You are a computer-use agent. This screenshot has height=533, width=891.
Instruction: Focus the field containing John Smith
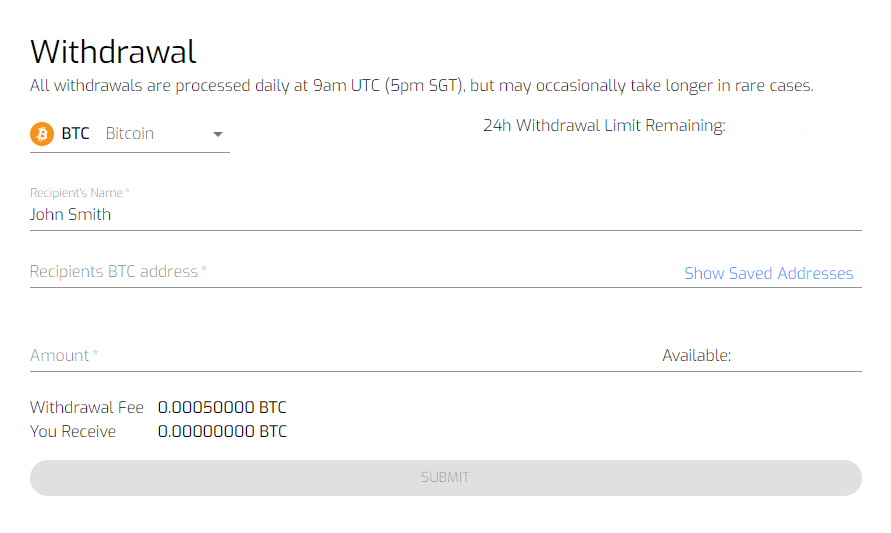point(446,215)
